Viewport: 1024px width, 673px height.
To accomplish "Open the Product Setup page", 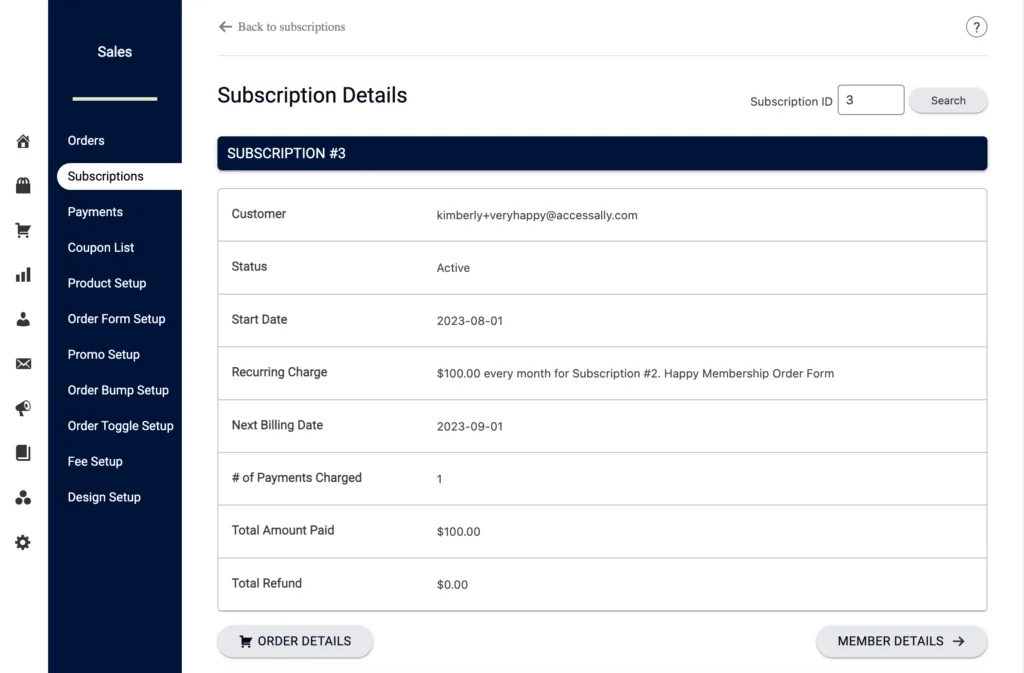I will [107, 283].
